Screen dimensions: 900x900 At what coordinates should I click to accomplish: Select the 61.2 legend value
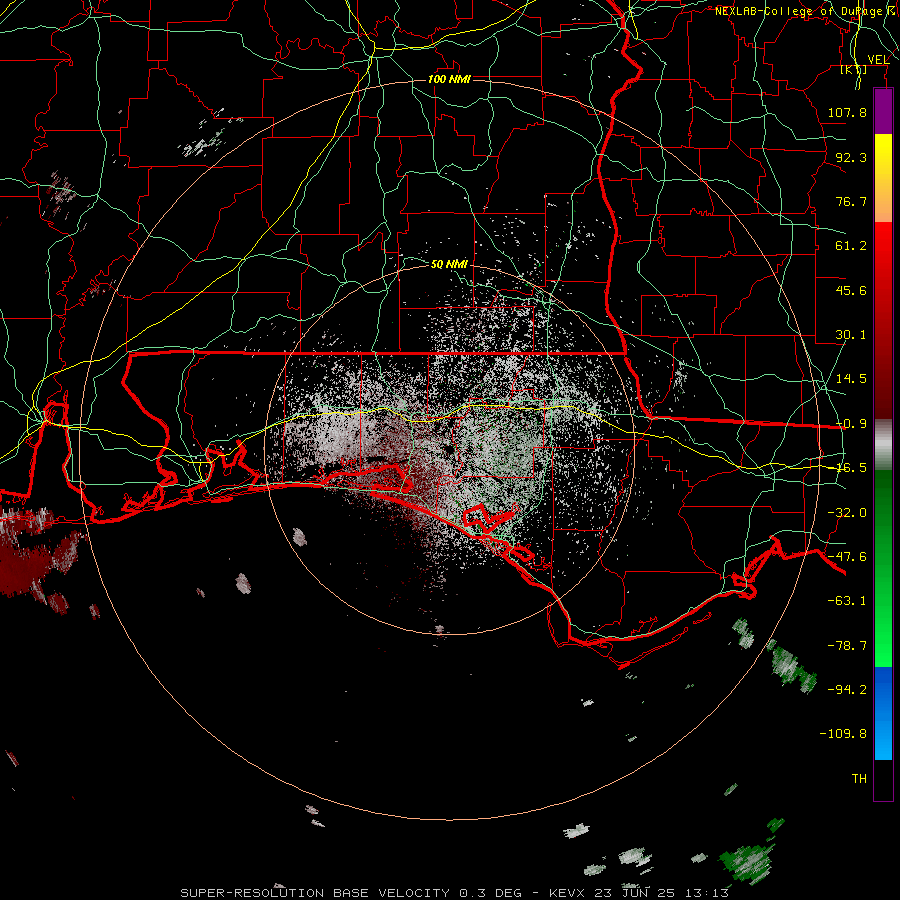pos(851,246)
